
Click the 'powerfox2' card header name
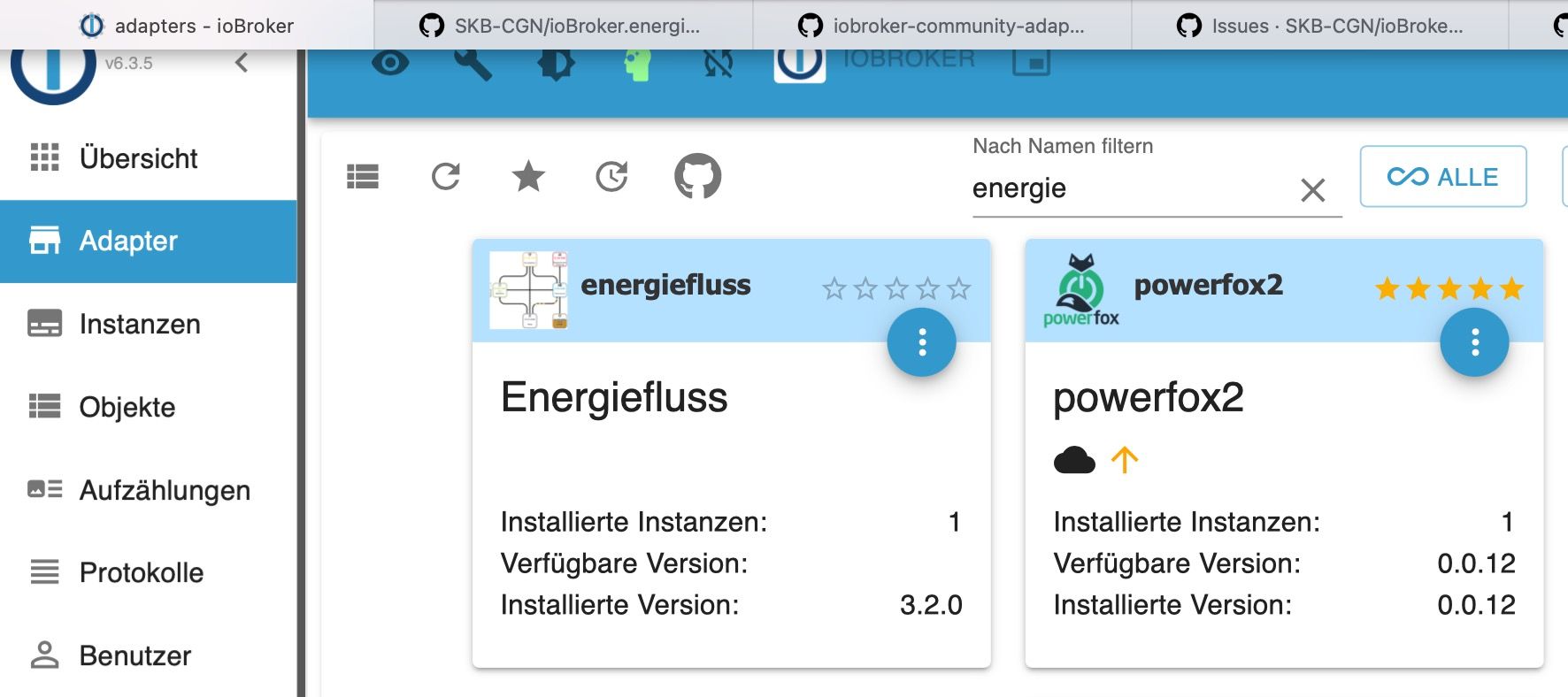[x=1209, y=285]
